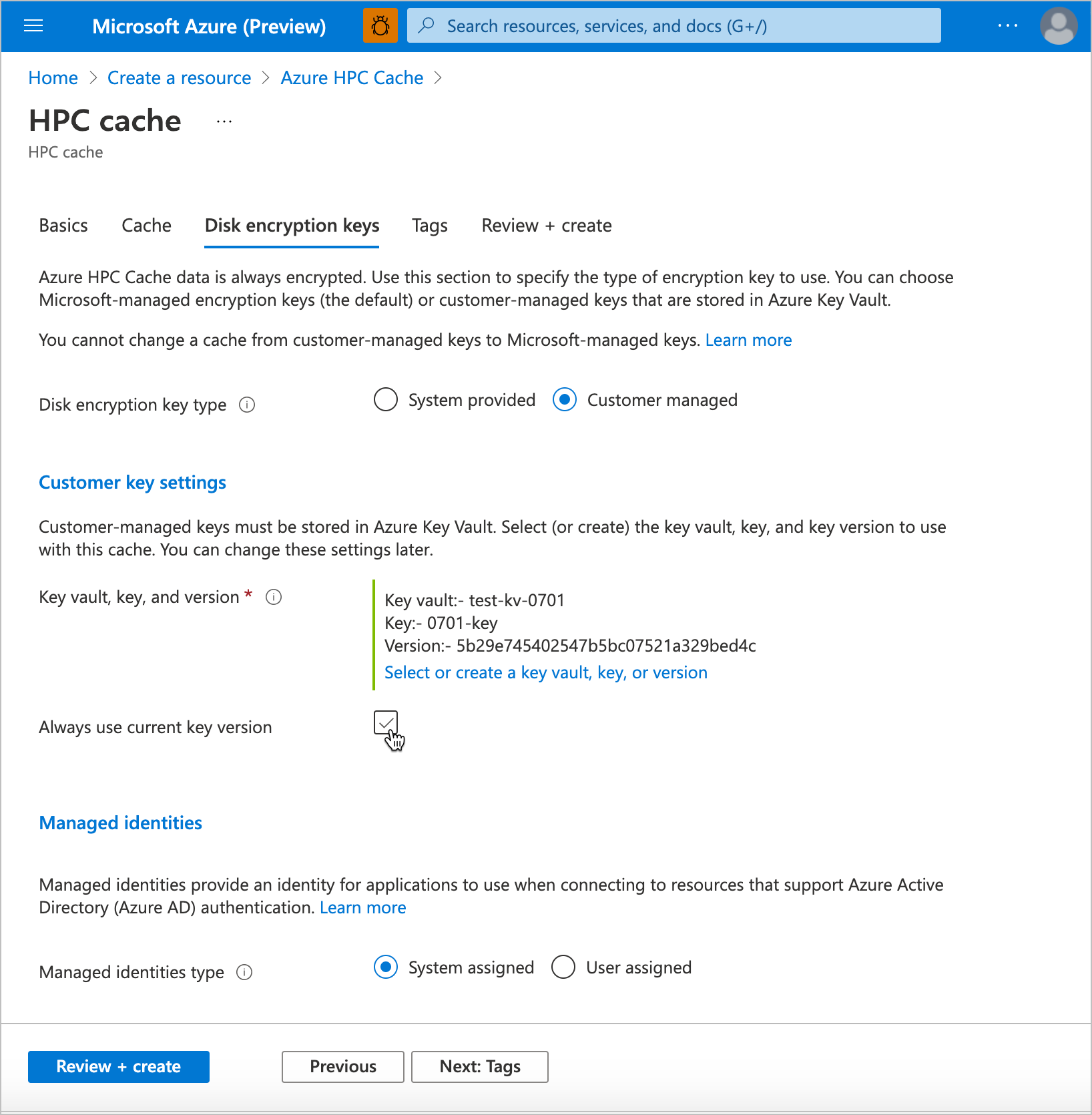This screenshot has height=1115, width=1092.
Task: Open the top-right ellipsis options menu
Action: click(x=1007, y=25)
